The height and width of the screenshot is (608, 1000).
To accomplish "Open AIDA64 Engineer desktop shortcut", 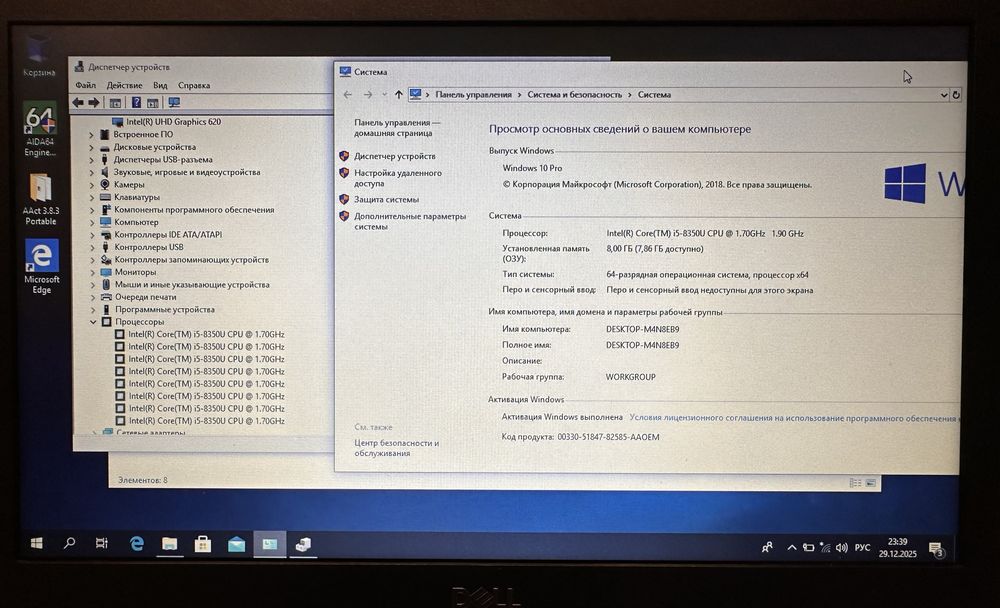I will point(41,129).
